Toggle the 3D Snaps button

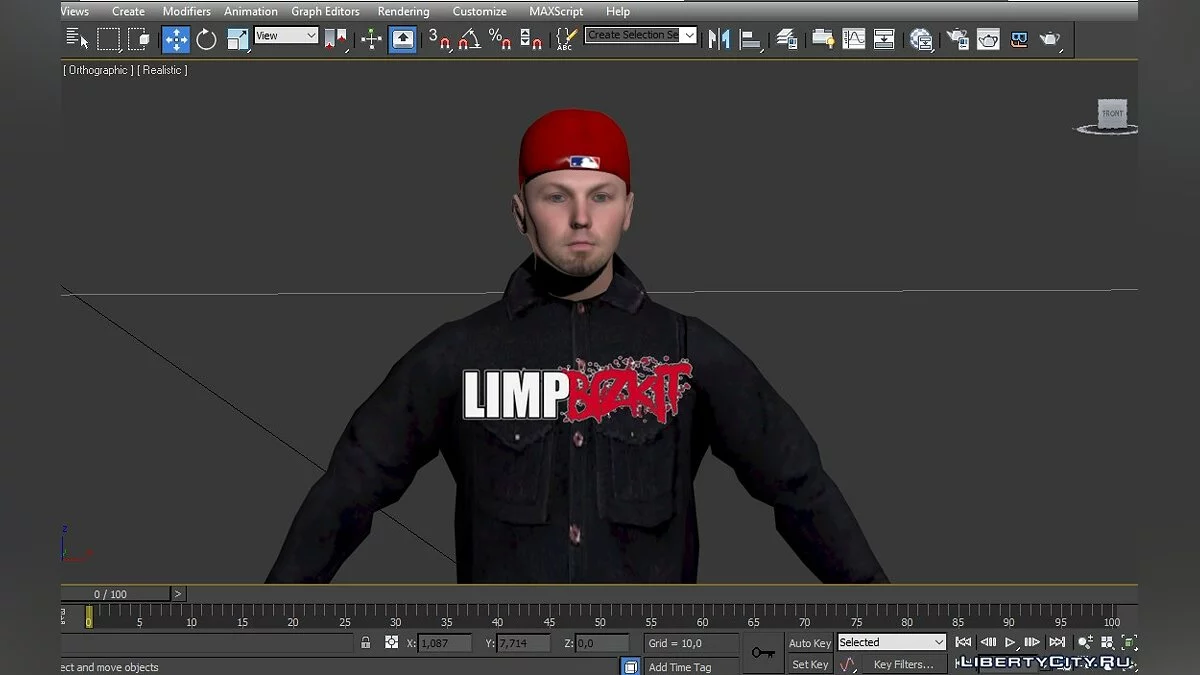[x=438, y=39]
